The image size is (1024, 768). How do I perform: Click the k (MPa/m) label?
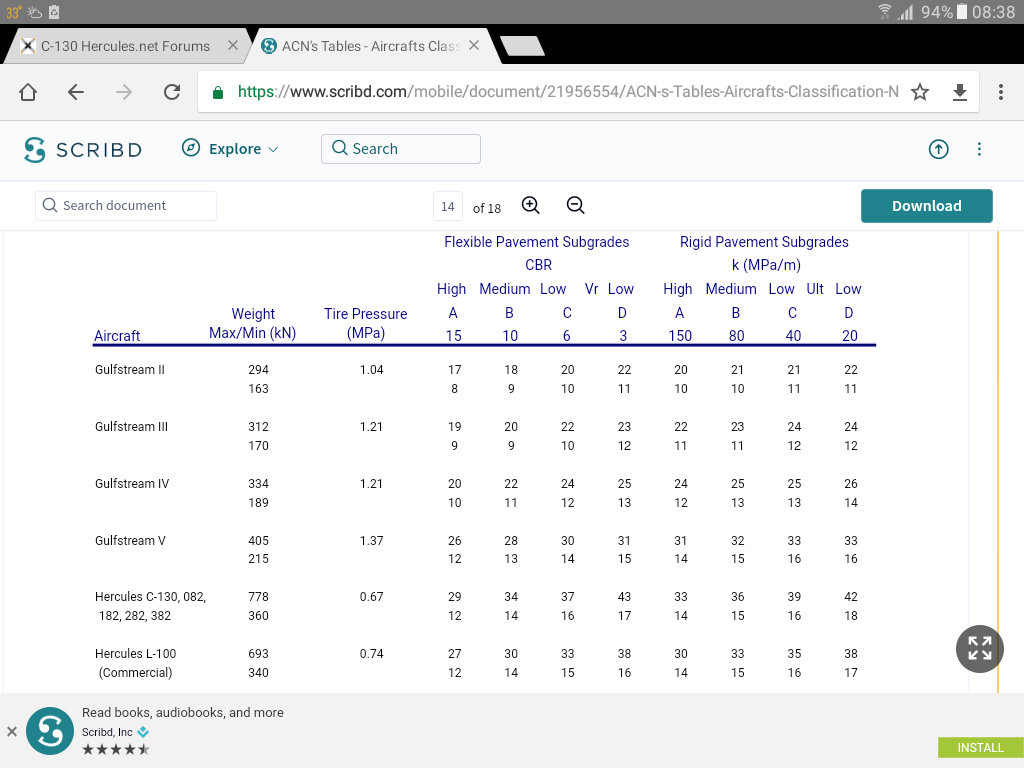point(766,265)
